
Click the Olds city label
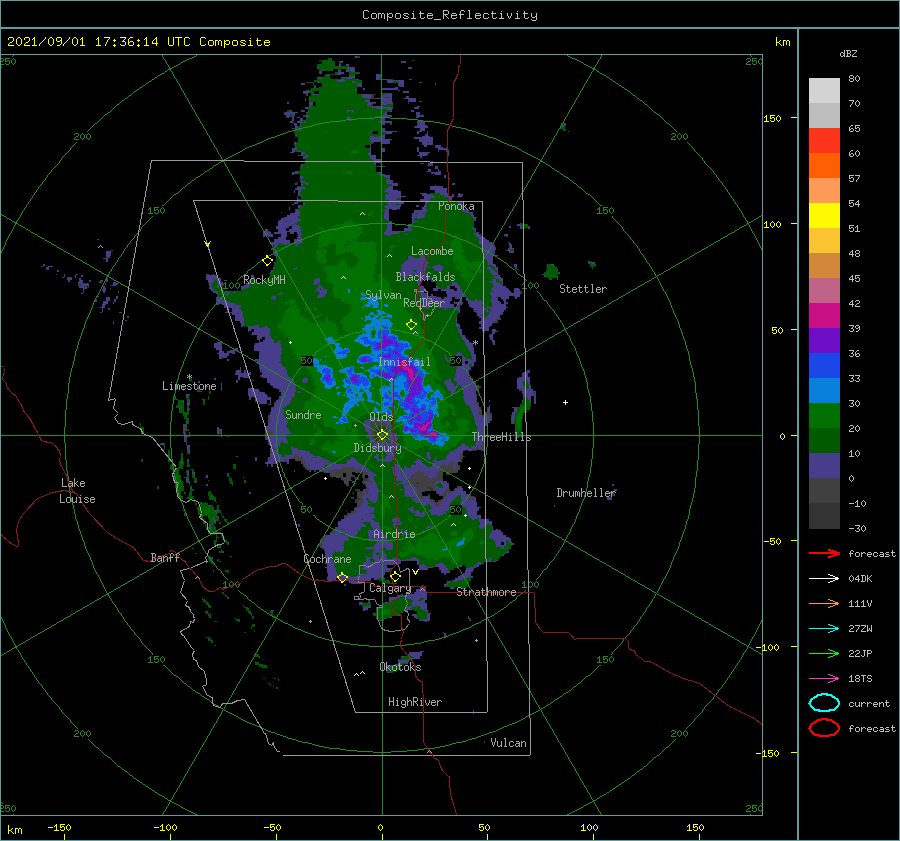click(x=381, y=417)
